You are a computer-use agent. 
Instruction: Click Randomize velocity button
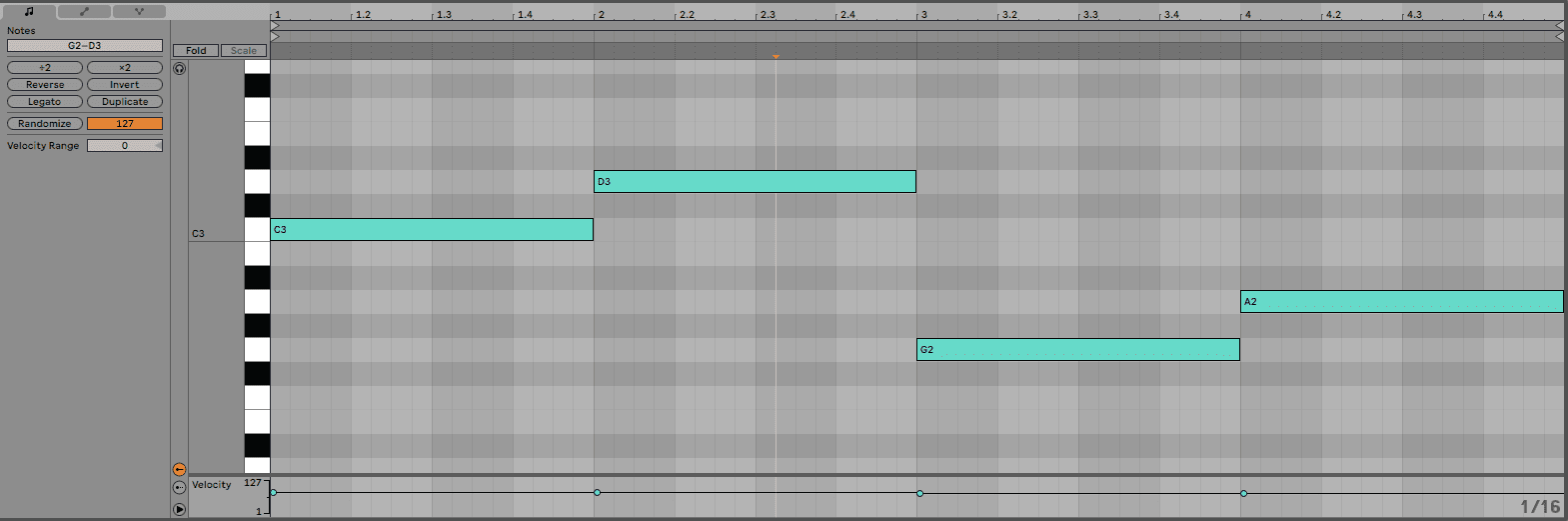coord(45,124)
